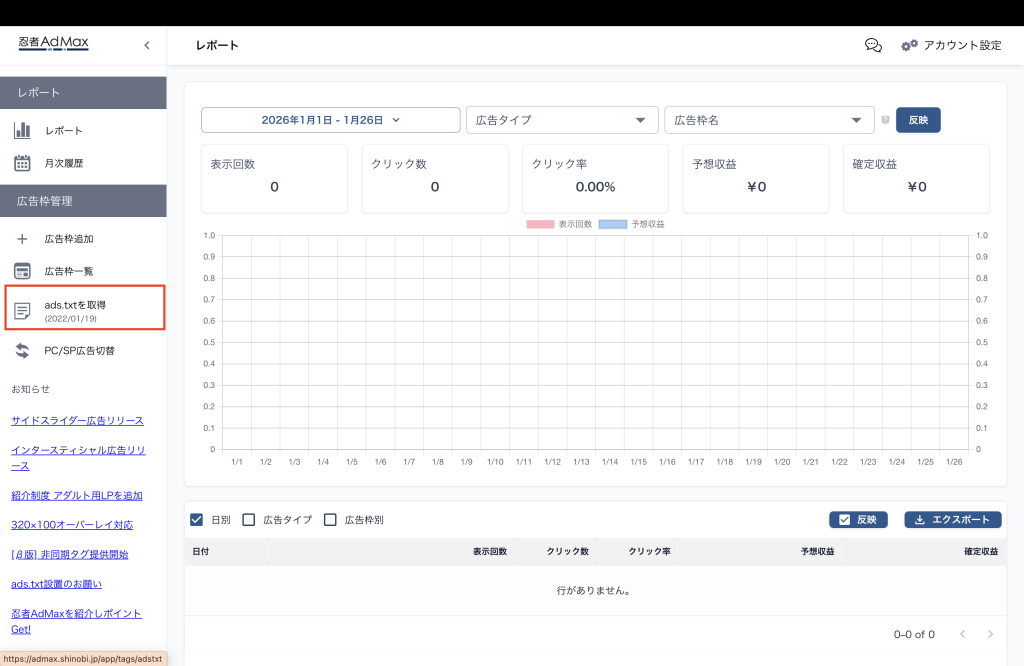This screenshot has height=666, width=1024.
Task: Open account settings gear icon
Action: 909,45
